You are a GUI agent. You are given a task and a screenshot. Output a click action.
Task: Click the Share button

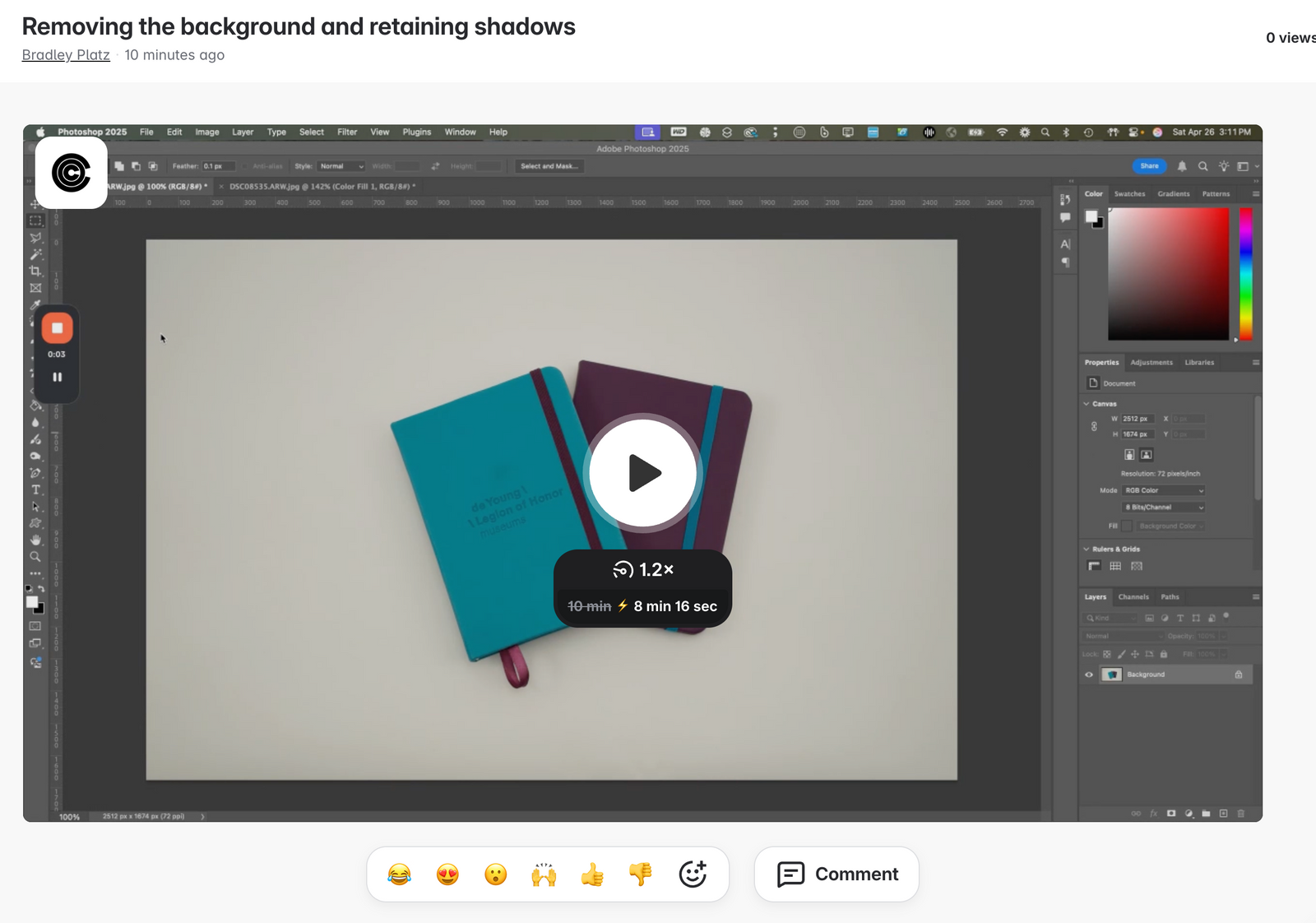[1149, 165]
